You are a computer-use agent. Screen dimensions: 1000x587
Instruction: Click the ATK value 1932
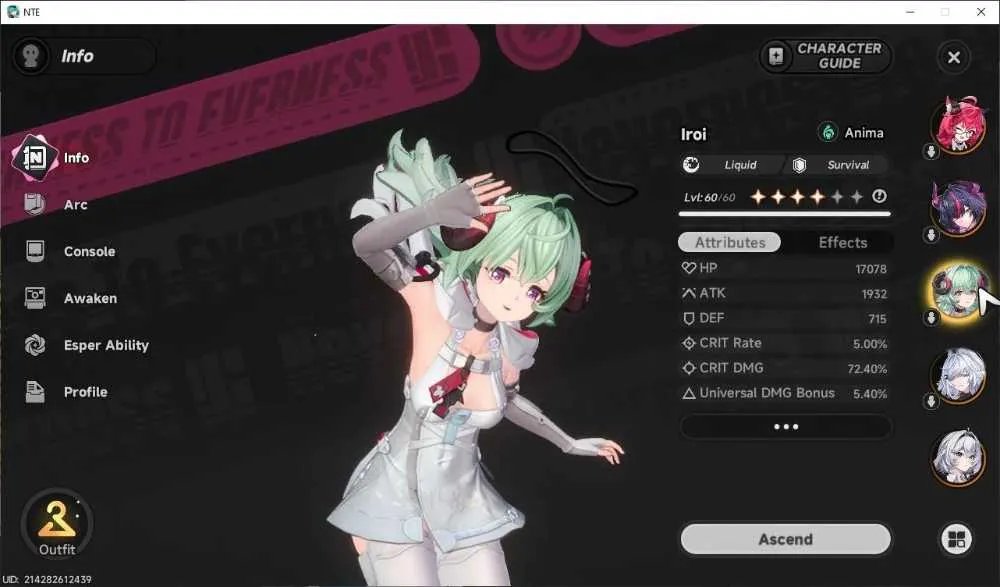[x=874, y=294]
